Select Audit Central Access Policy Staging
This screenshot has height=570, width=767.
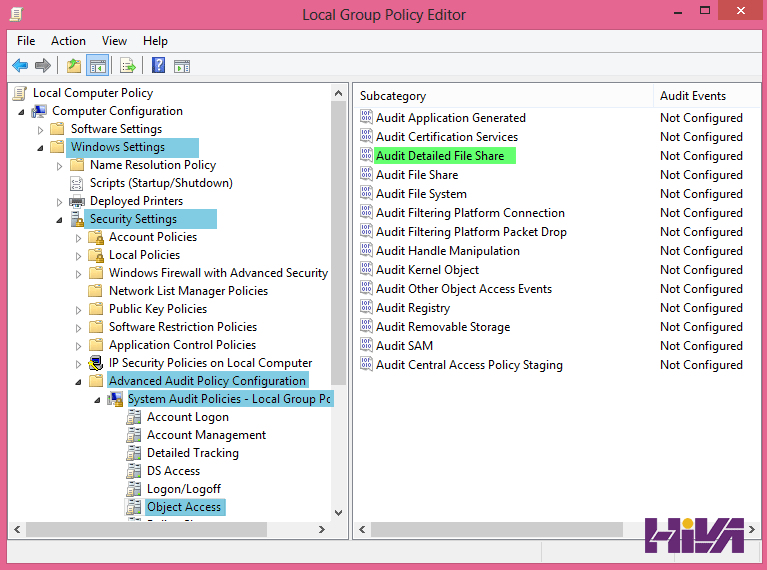[469, 365]
